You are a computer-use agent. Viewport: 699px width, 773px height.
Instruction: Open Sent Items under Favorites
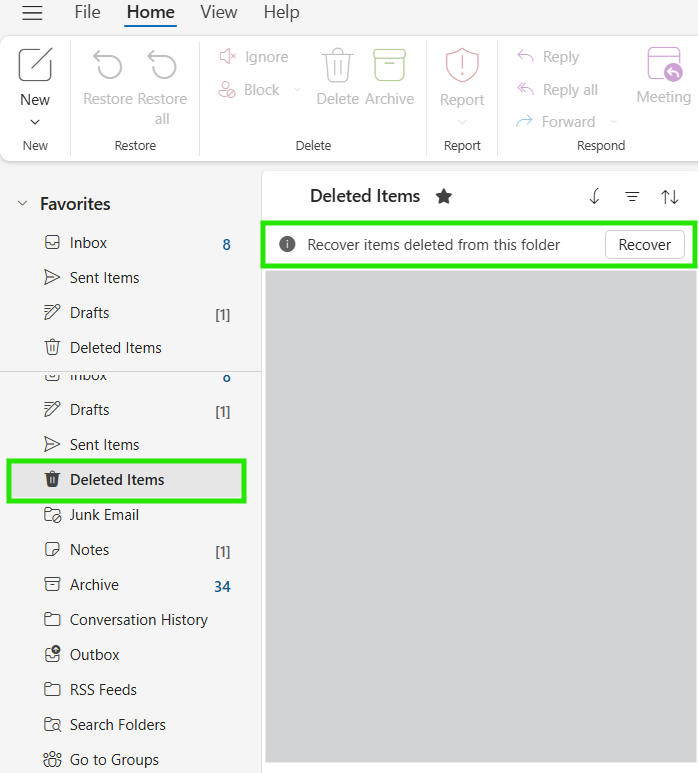[131, 278]
